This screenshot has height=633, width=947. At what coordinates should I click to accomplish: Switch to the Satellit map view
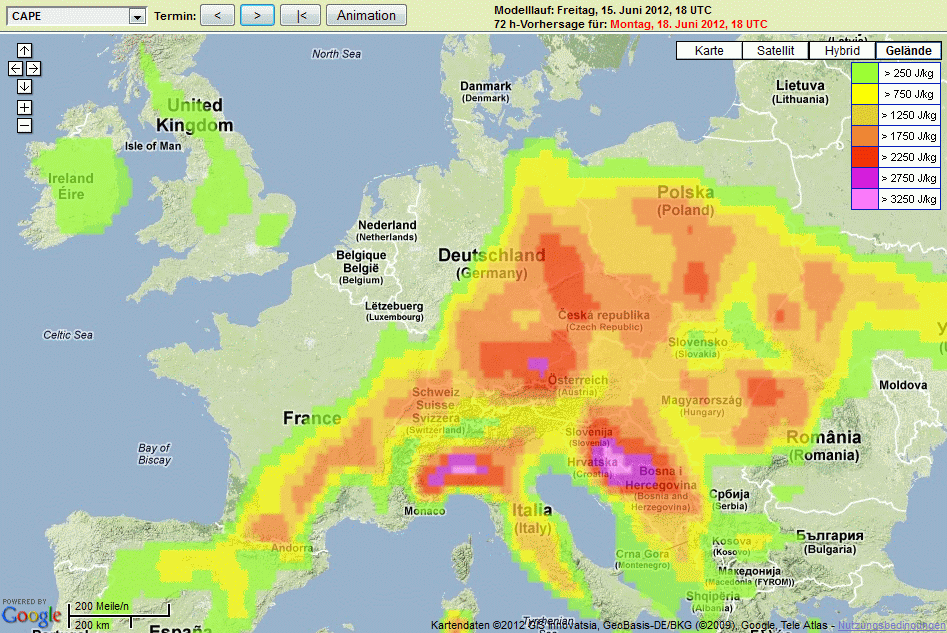(x=775, y=51)
